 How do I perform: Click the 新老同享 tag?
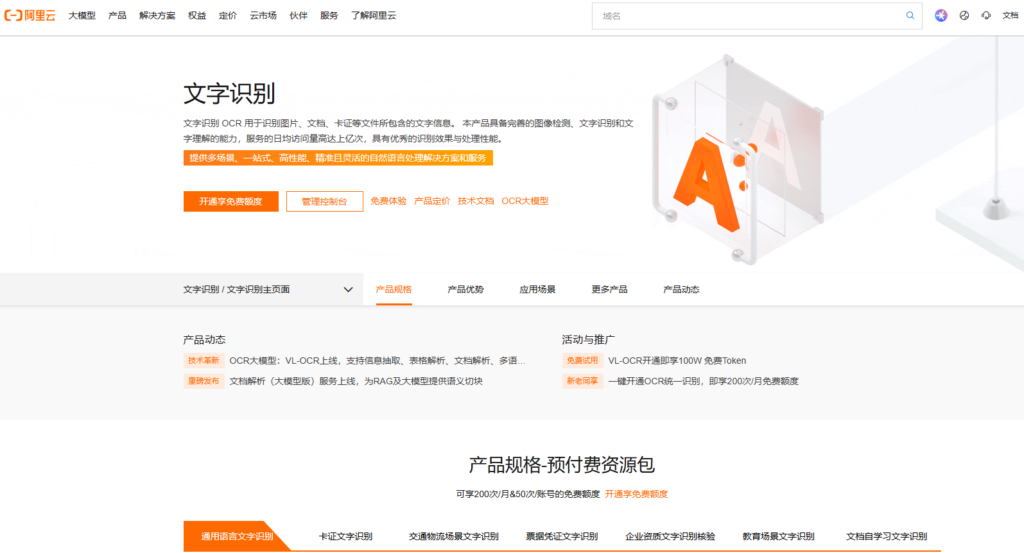pos(582,381)
